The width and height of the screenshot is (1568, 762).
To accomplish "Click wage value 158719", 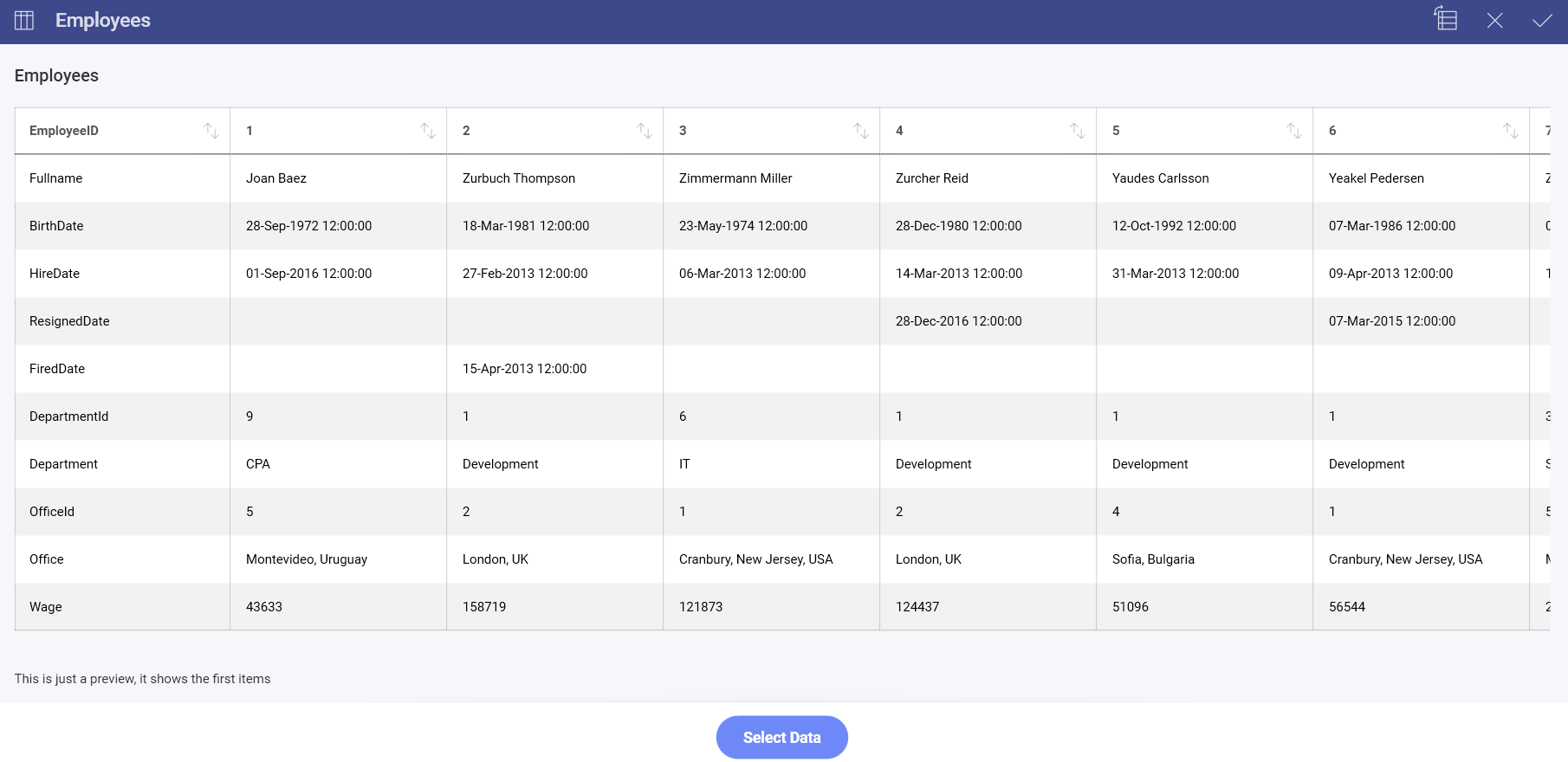I will [484, 607].
